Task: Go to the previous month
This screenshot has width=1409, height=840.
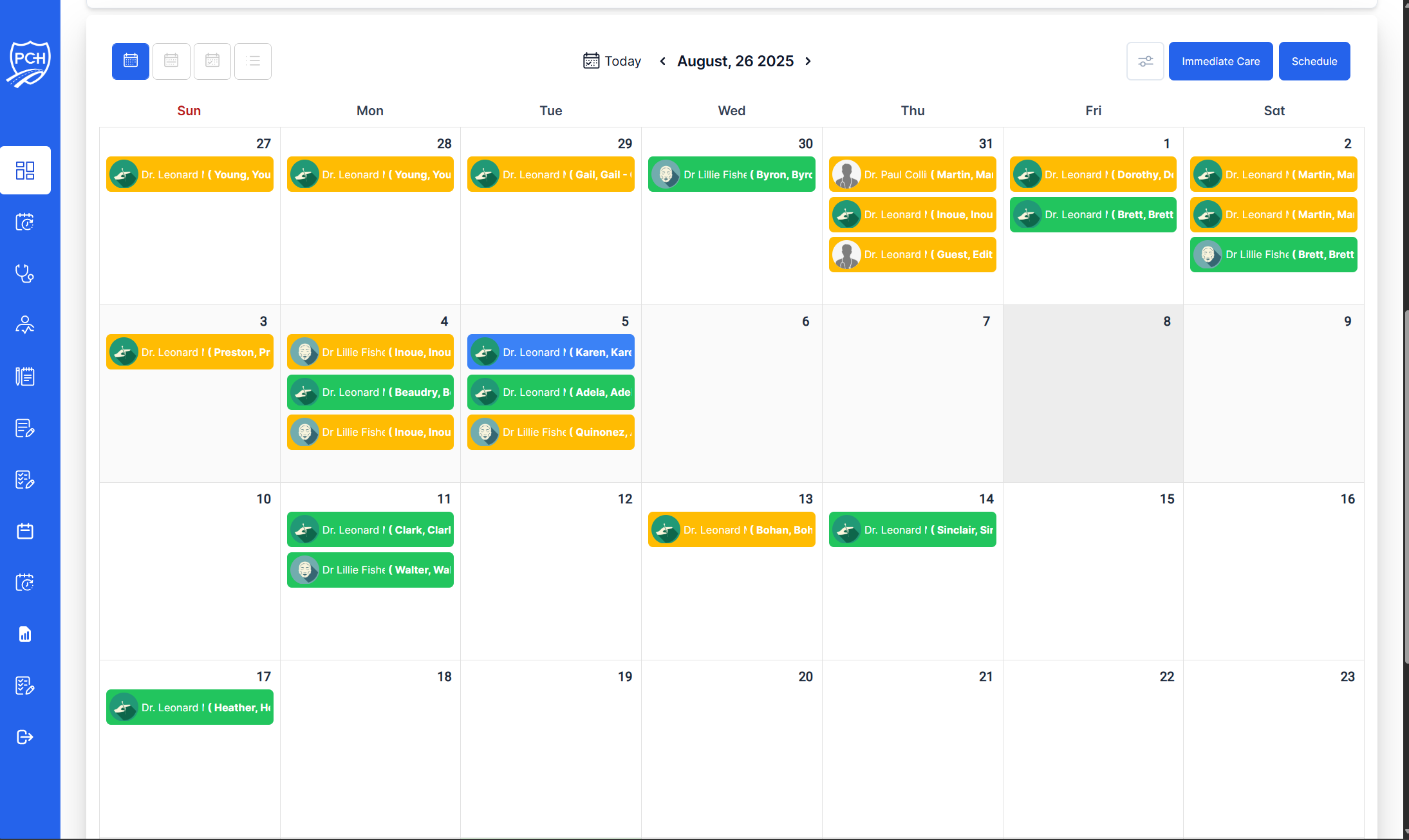Action: [x=662, y=61]
